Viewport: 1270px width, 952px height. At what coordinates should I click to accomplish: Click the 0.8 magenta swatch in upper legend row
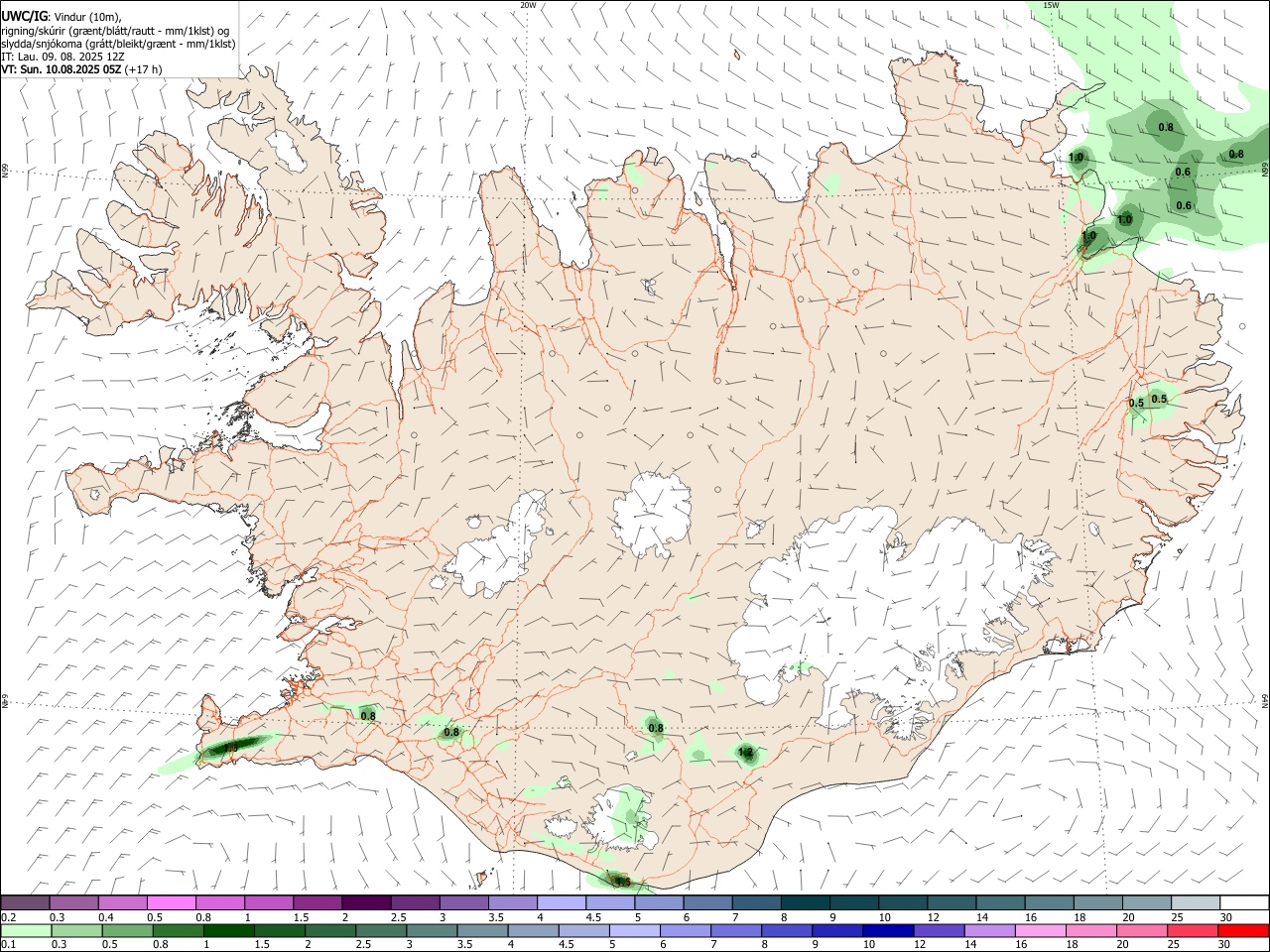click(x=220, y=902)
